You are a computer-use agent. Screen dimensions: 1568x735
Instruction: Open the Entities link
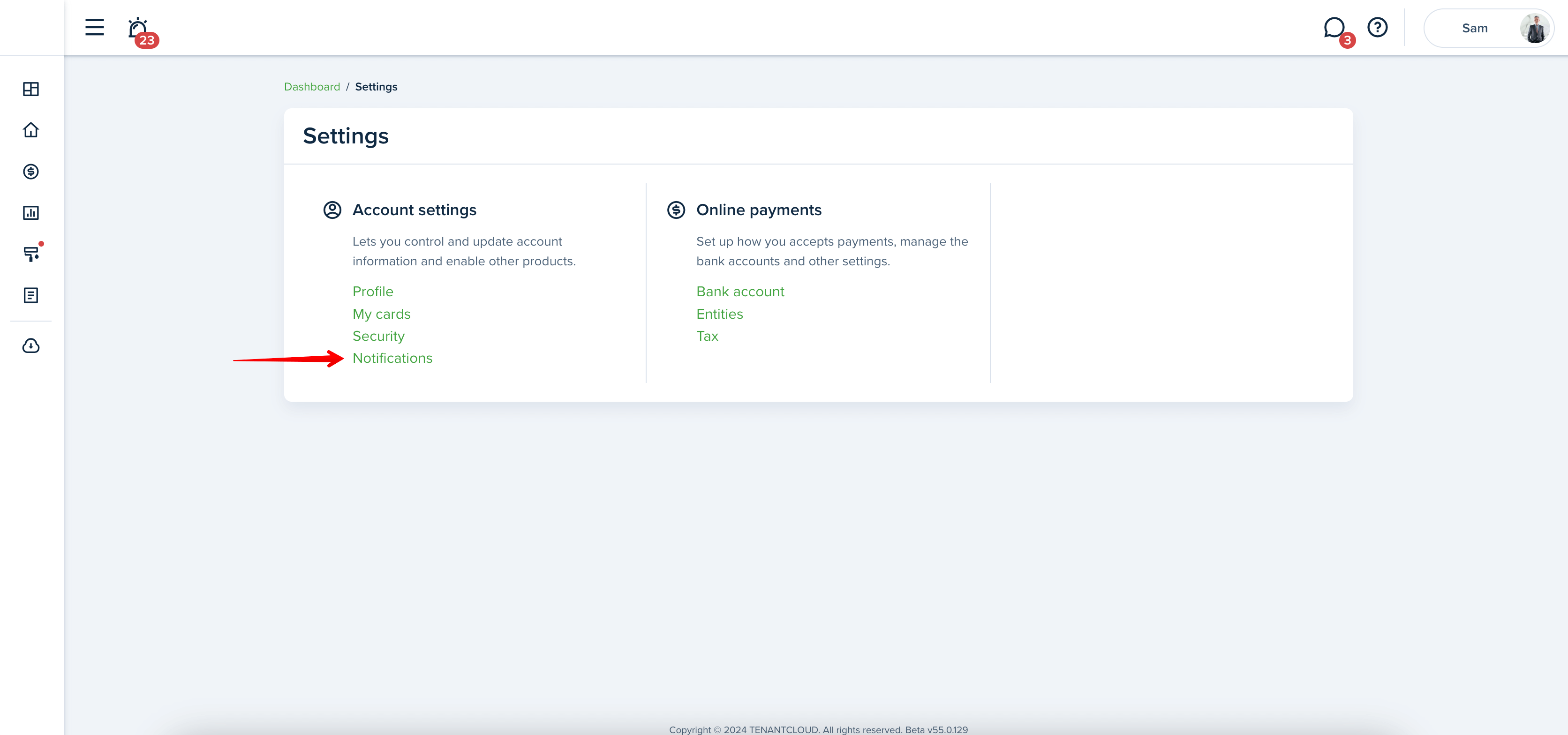(x=719, y=314)
